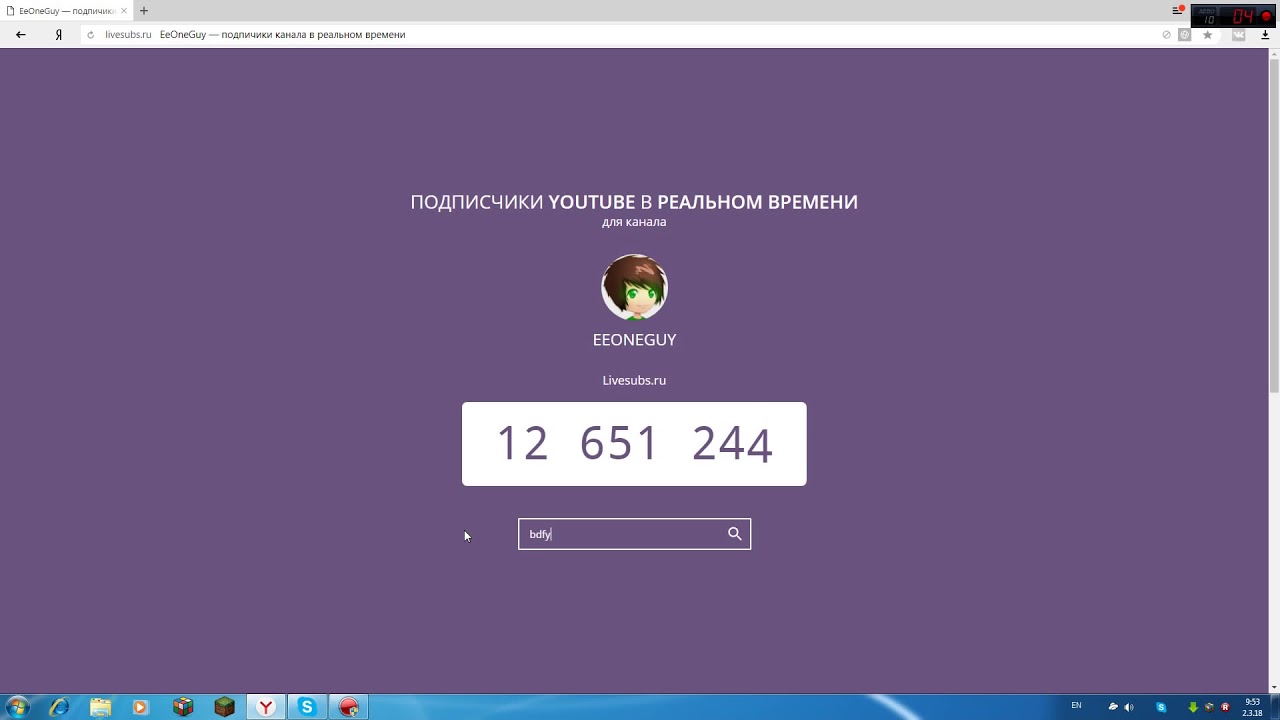Click the taskbar clock showing 9:53
The height and width of the screenshot is (720, 1280).
[x=1252, y=707]
